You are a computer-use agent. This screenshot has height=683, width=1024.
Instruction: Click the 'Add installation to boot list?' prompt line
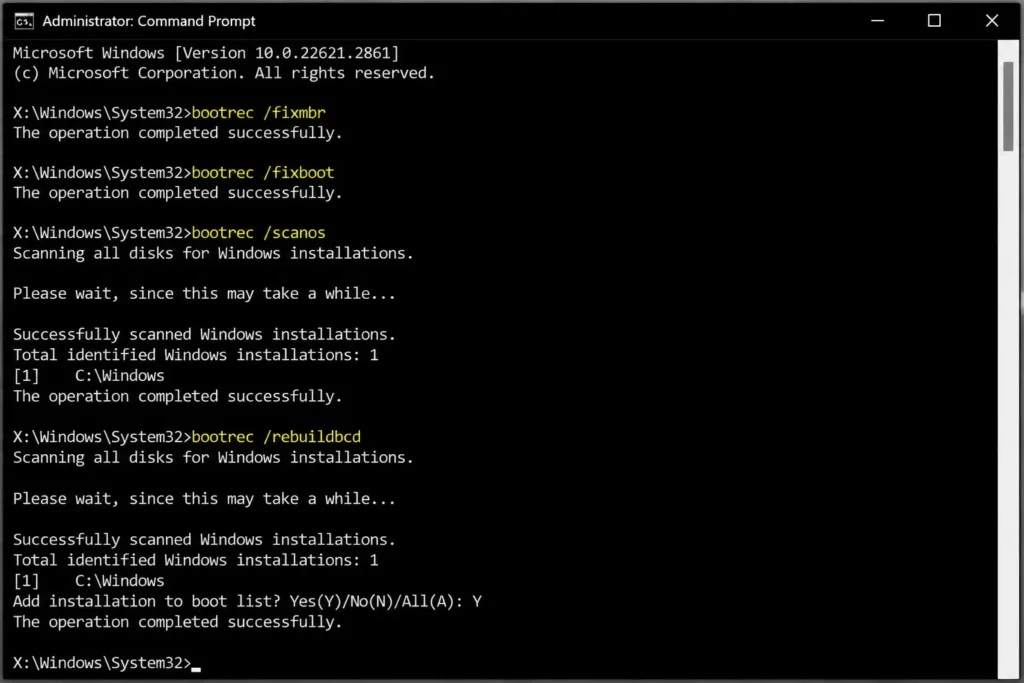point(247,601)
